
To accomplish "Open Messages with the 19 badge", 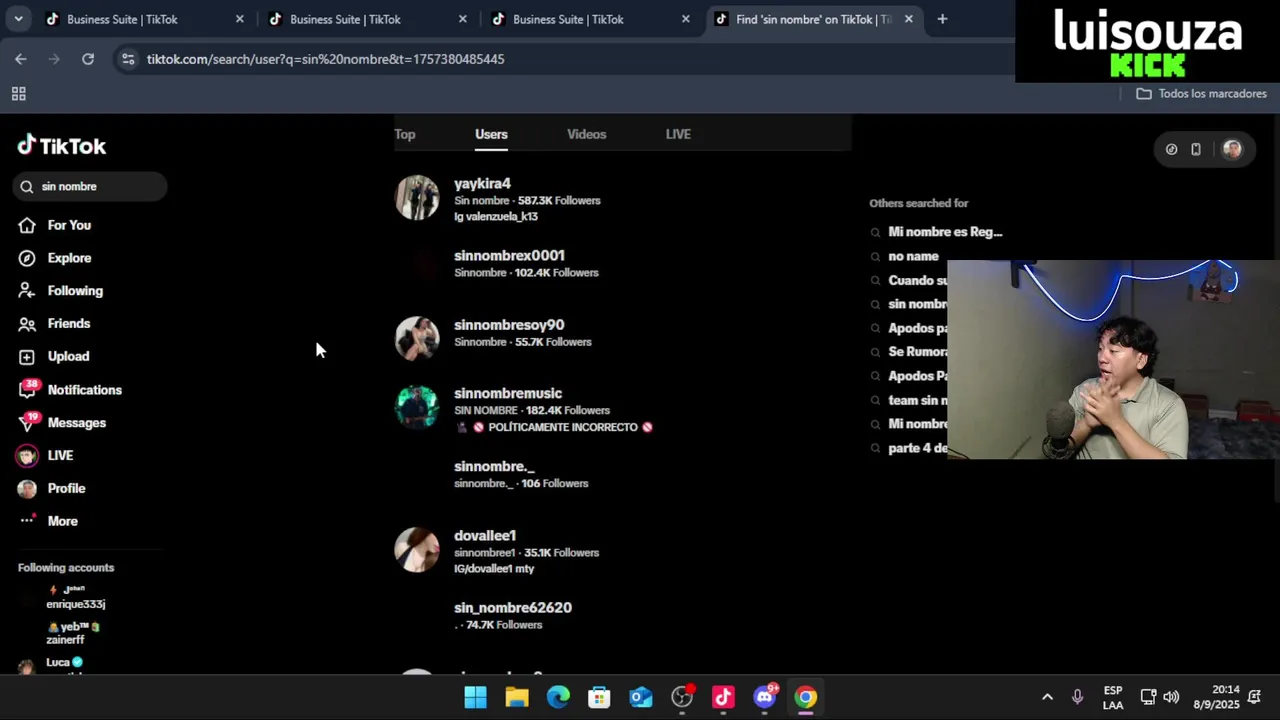I will click(63, 423).
